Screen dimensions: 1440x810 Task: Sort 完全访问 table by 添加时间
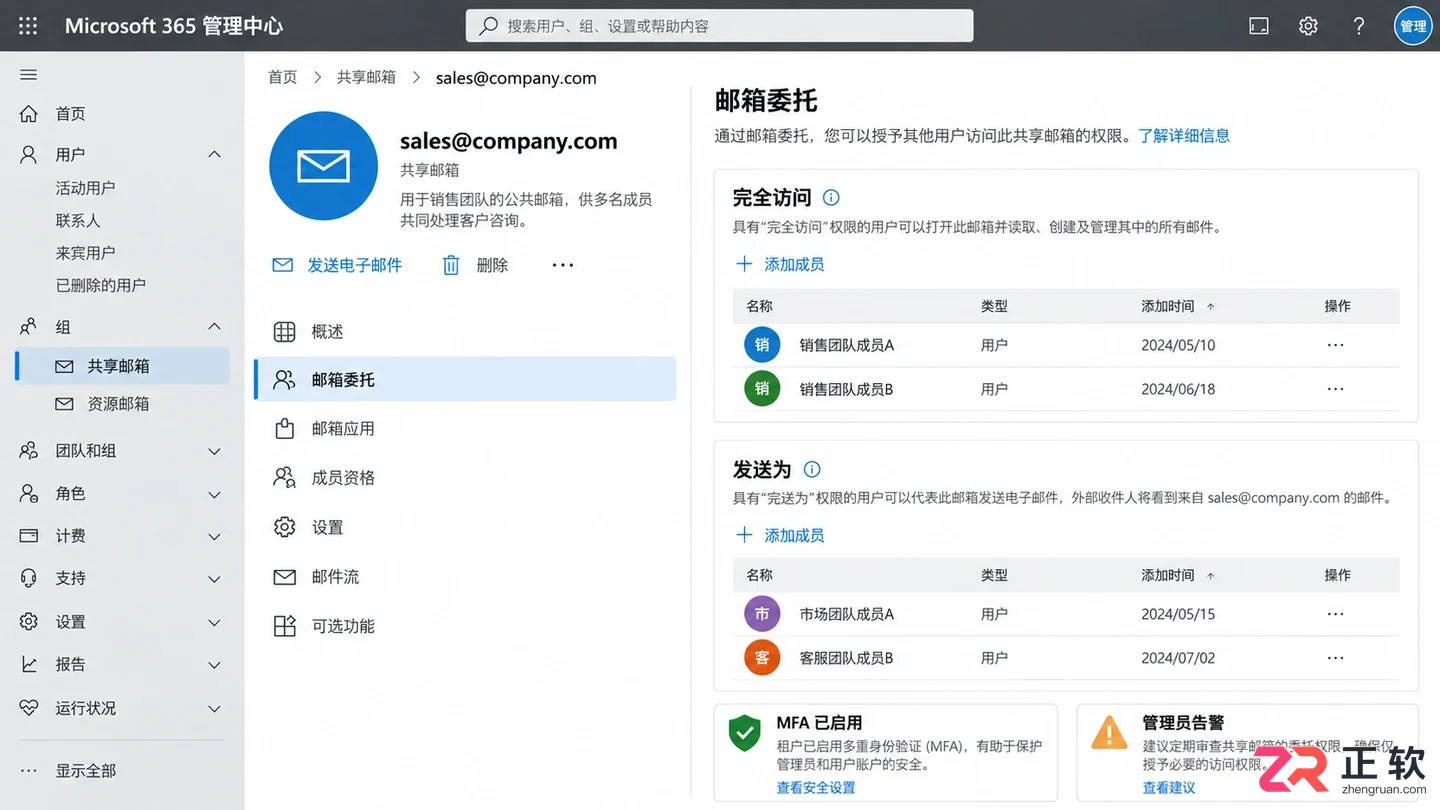[x=1178, y=306]
